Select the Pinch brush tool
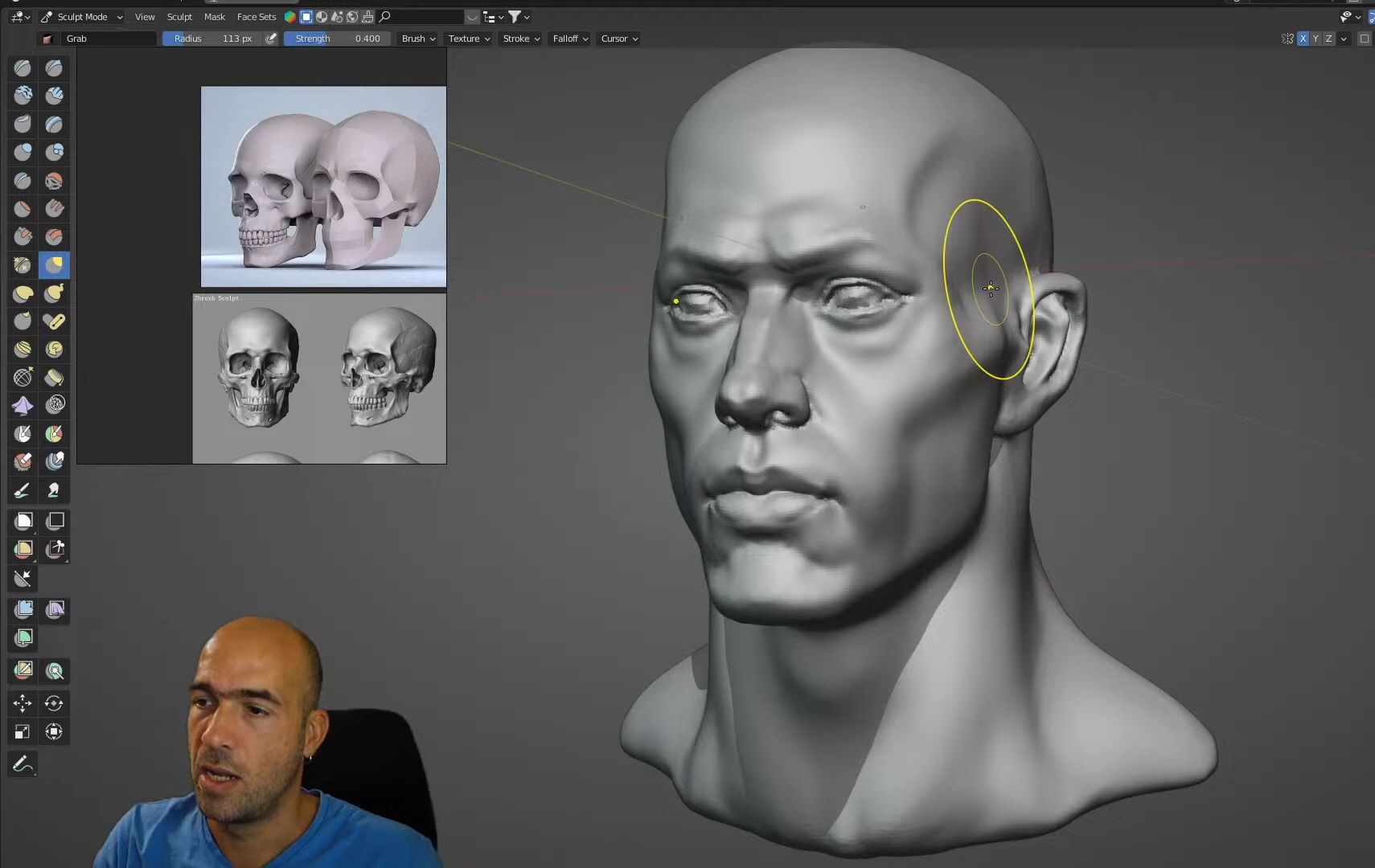 pos(23,265)
